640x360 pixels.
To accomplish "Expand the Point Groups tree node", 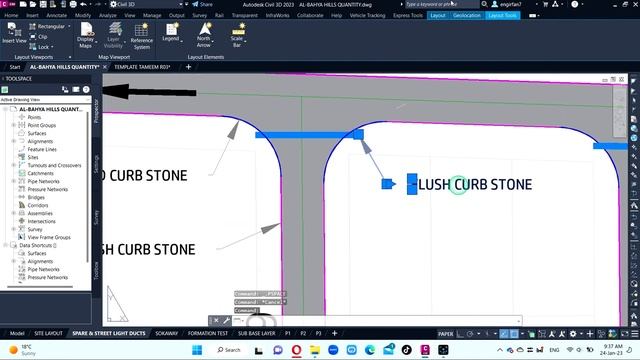I will pyautogui.click(x=14, y=125).
